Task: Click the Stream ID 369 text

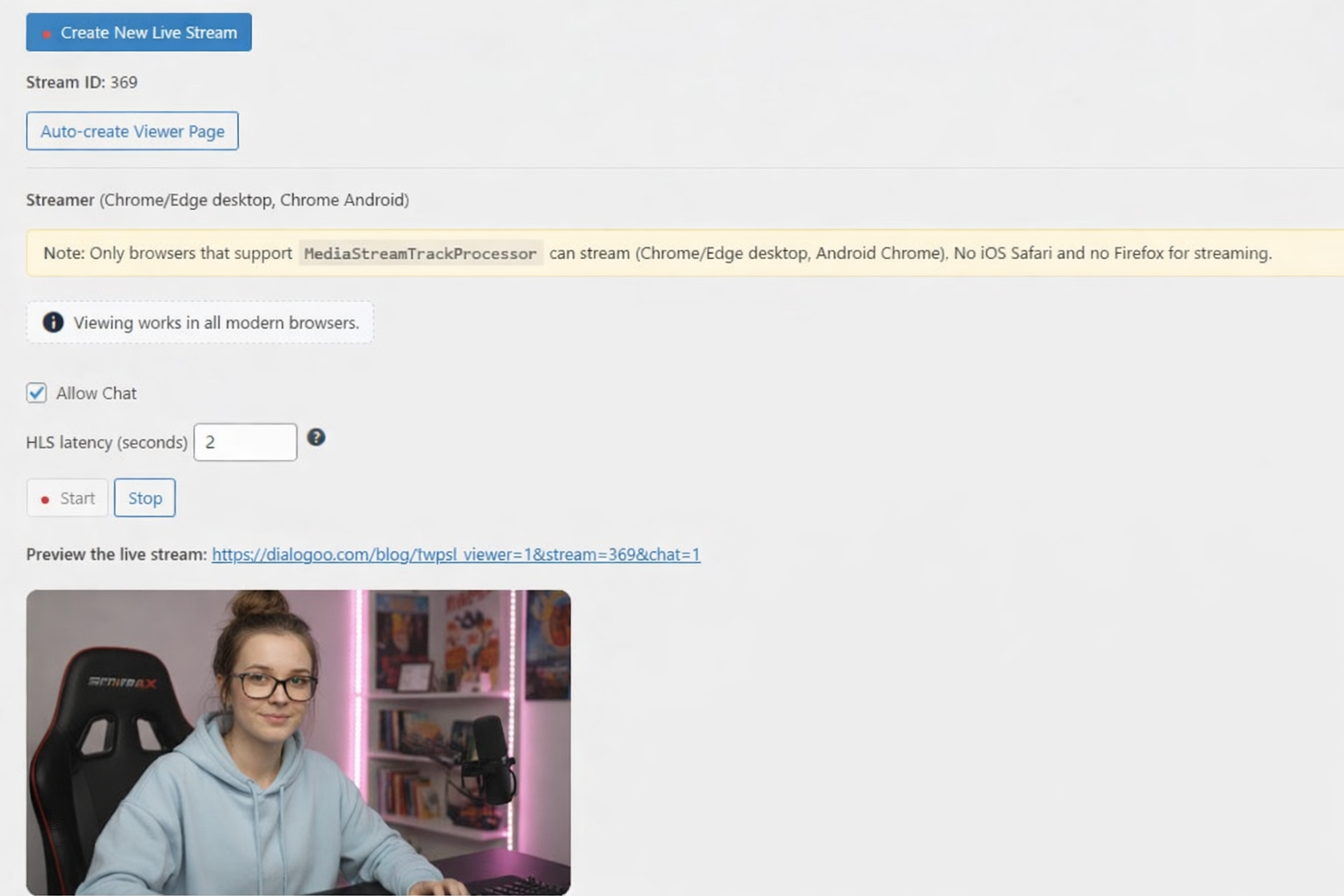Action: pos(81,82)
